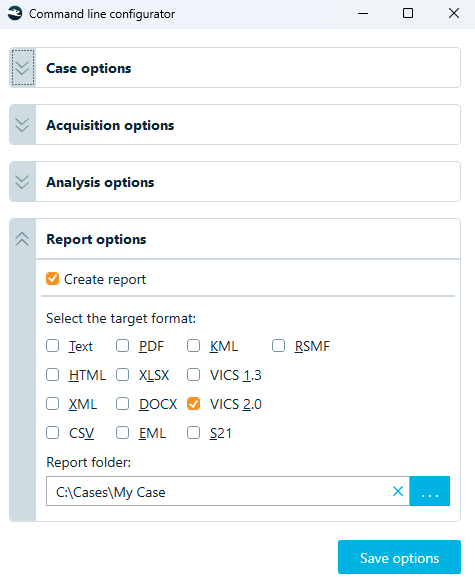Maximize the configurator window
This screenshot has height=577, width=475.
pos(408,13)
